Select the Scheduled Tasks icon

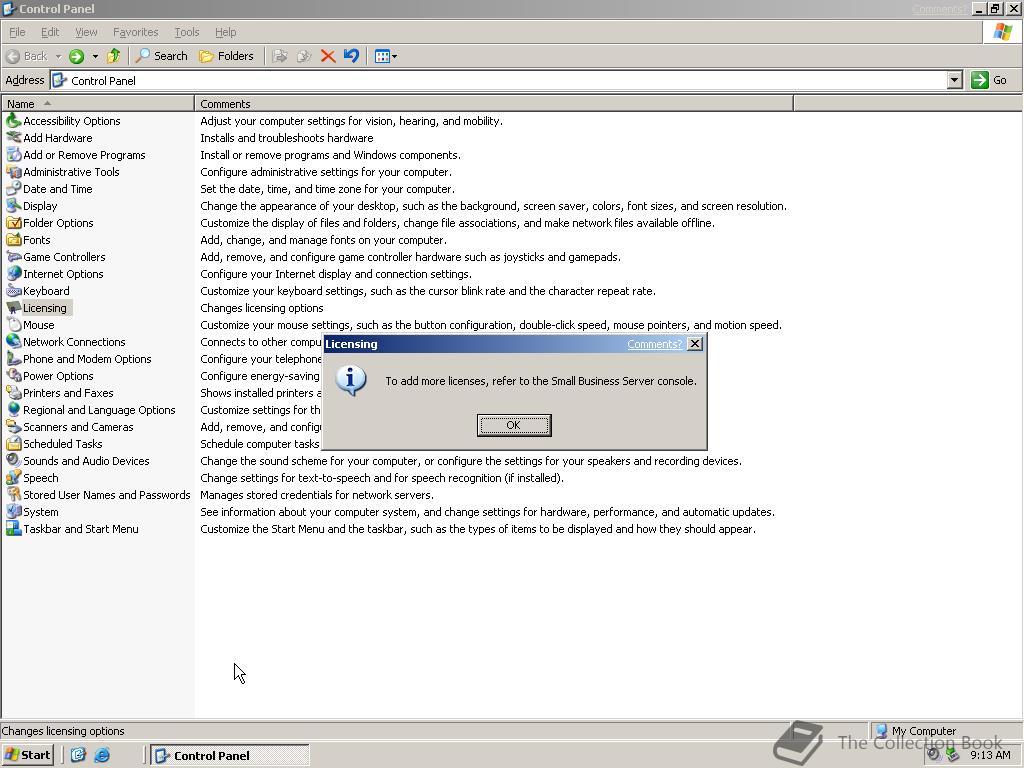pos(13,443)
